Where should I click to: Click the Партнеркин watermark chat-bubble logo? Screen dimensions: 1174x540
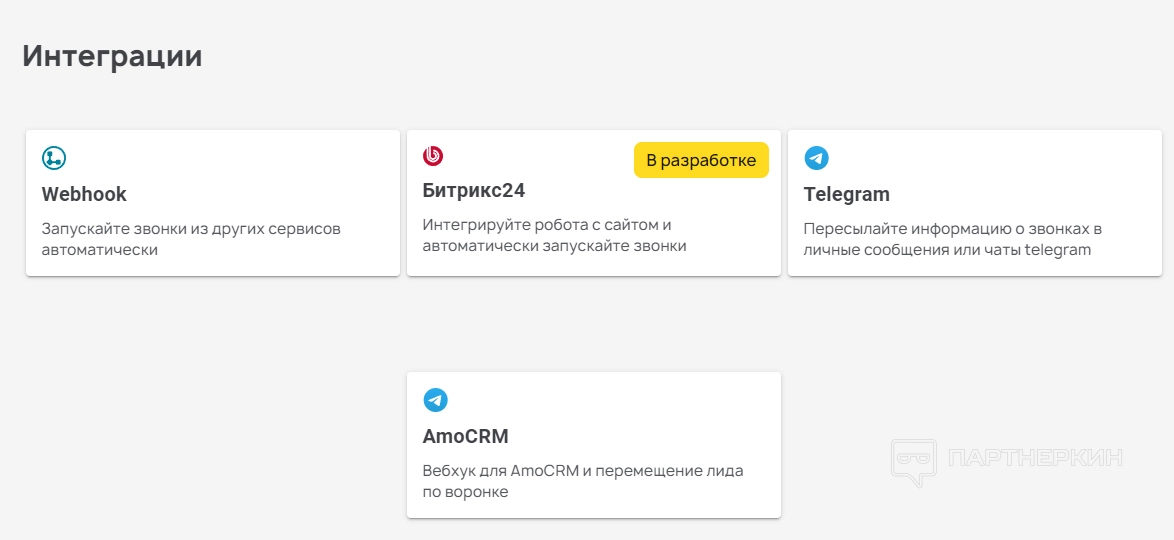pos(913,461)
